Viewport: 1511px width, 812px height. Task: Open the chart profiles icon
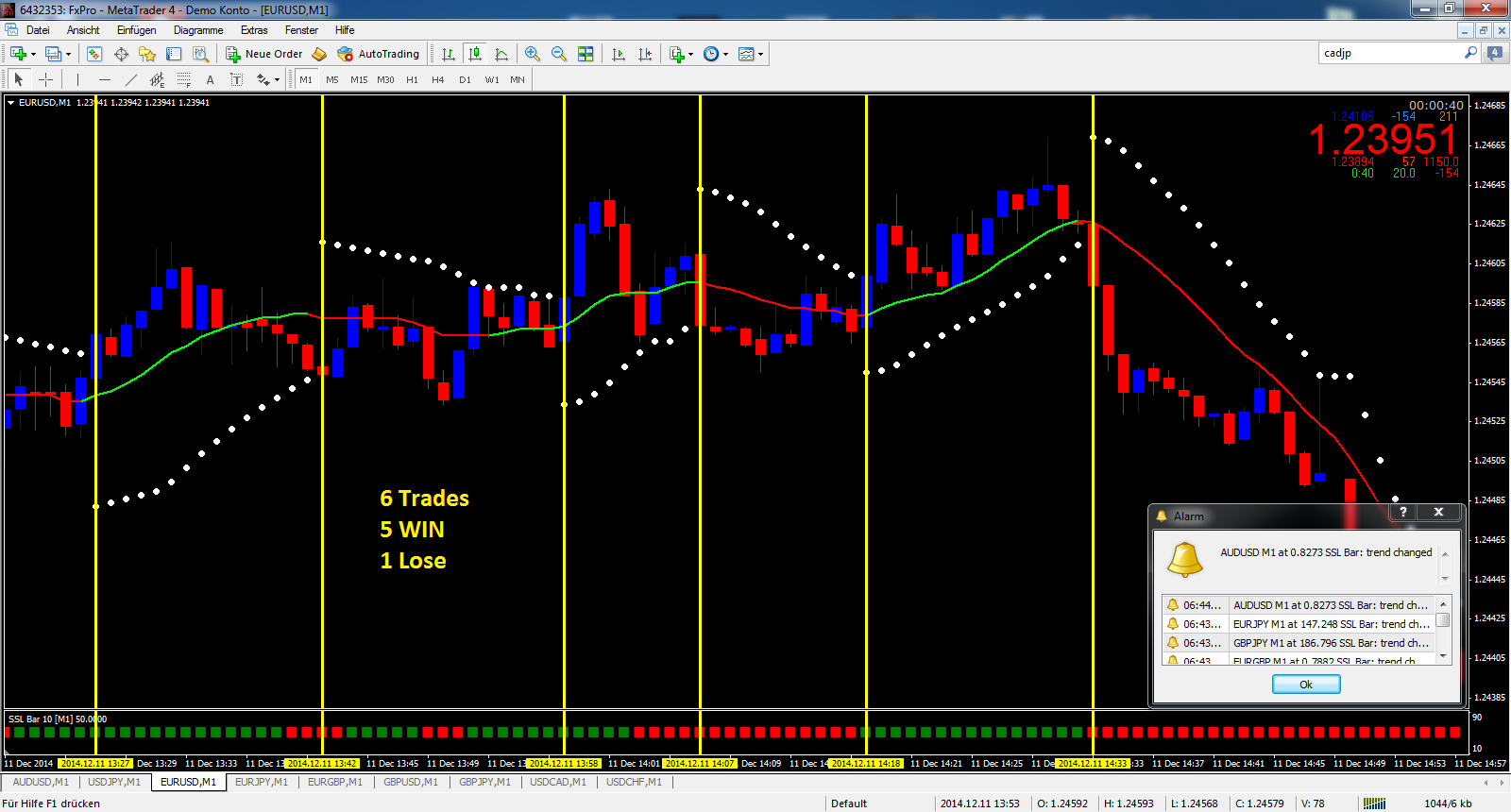pos(54,54)
